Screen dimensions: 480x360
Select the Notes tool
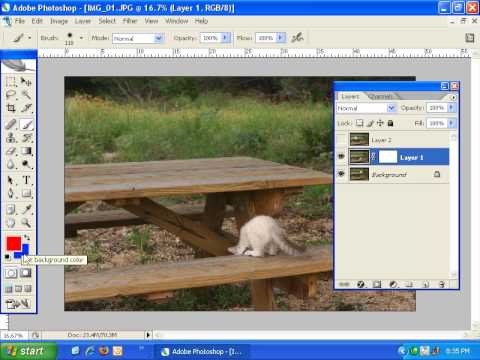pyautogui.click(x=11, y=209)
